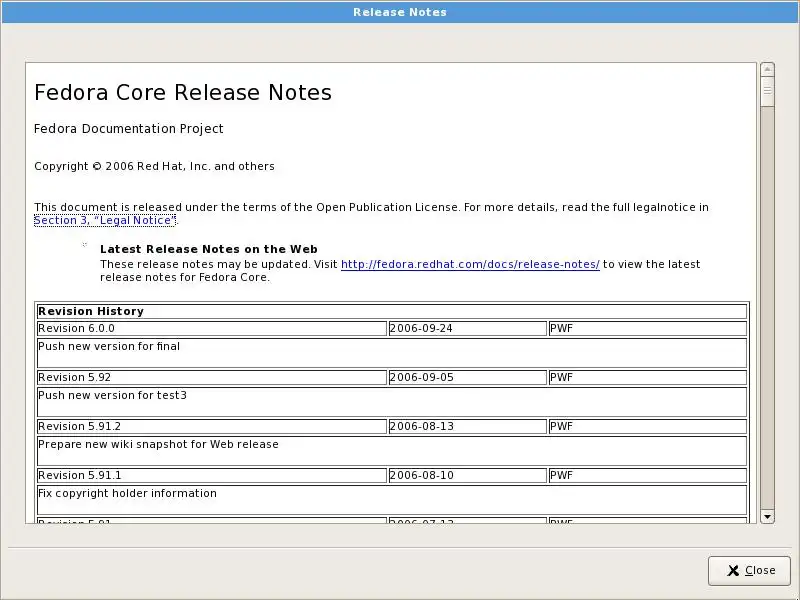This screenshot has width=800, height=600.
Task: Click the vertical scrollbar thumb
Action: coord(767,92)
